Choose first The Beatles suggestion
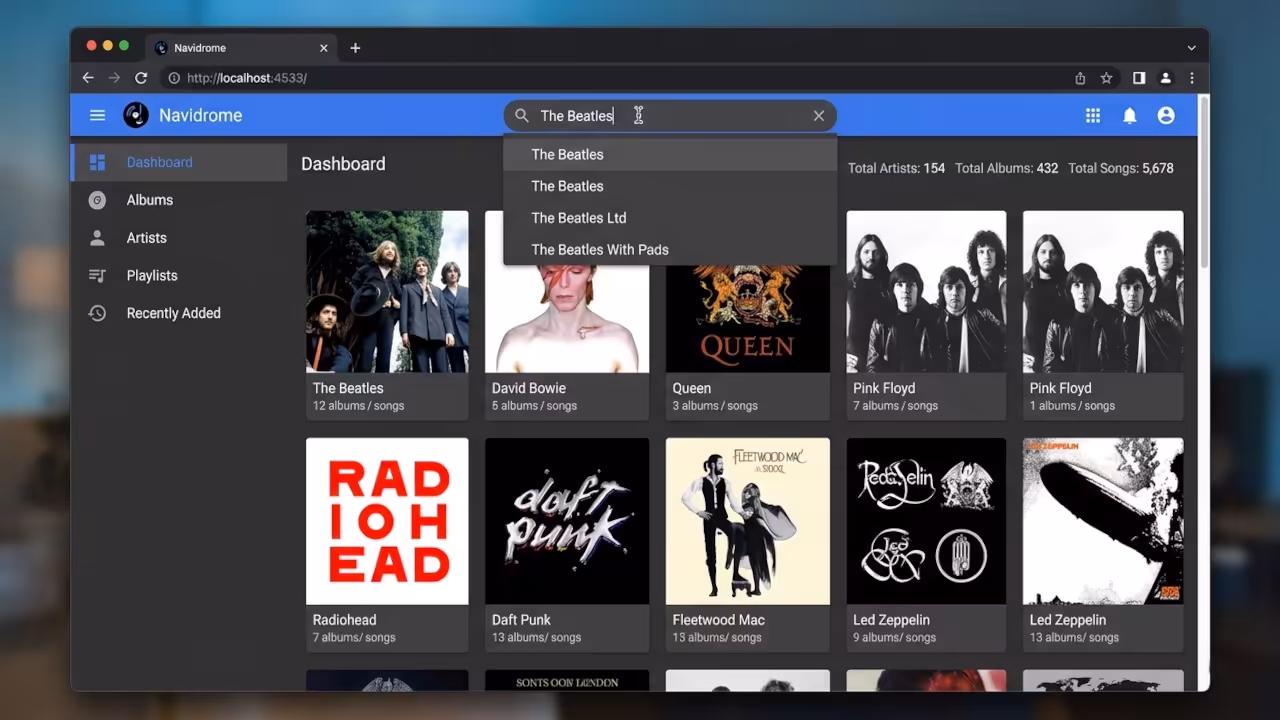 670,154
